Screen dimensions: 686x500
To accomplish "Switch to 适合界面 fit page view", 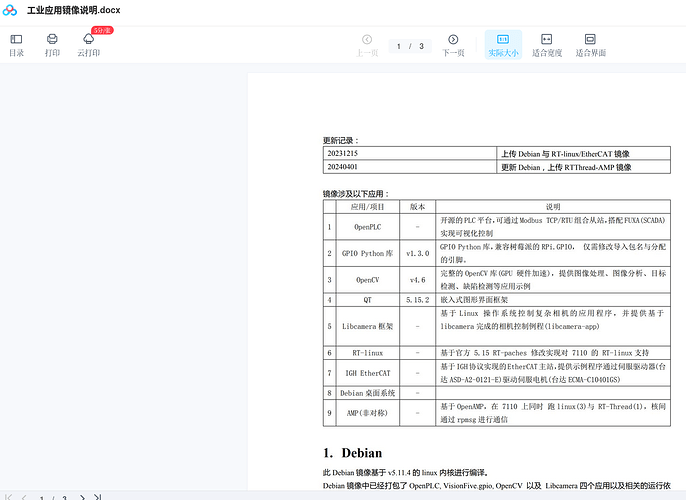I will 590,45.
